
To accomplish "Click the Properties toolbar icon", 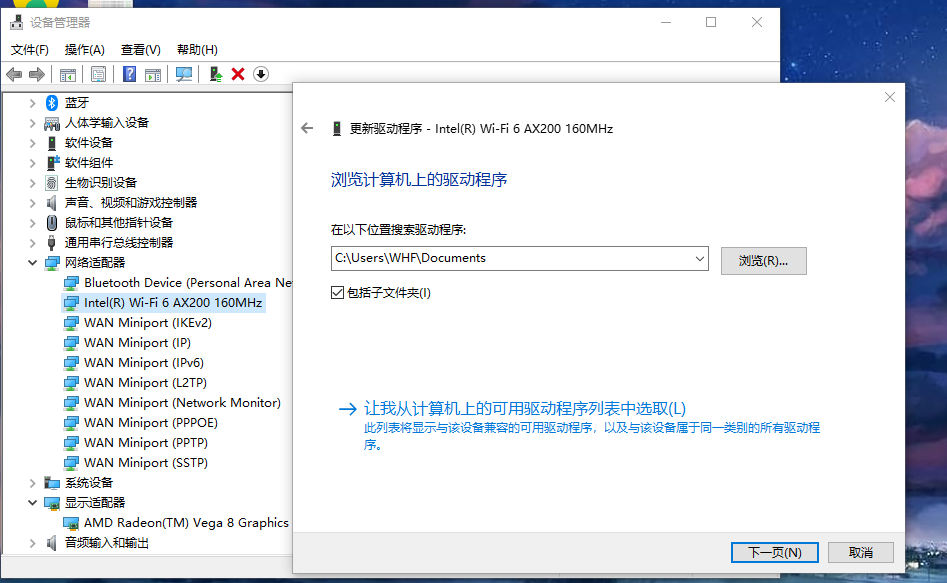I will pos(98,74).
